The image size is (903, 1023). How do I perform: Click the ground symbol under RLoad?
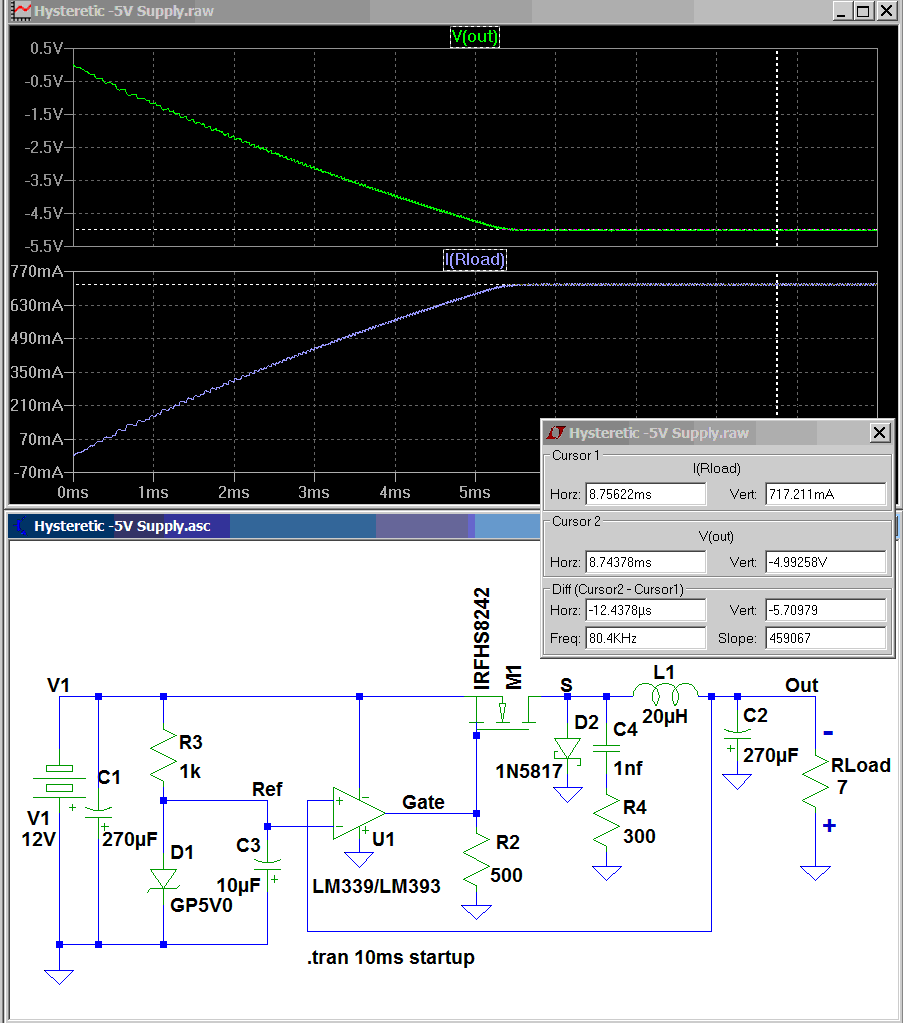pos(816,872)
